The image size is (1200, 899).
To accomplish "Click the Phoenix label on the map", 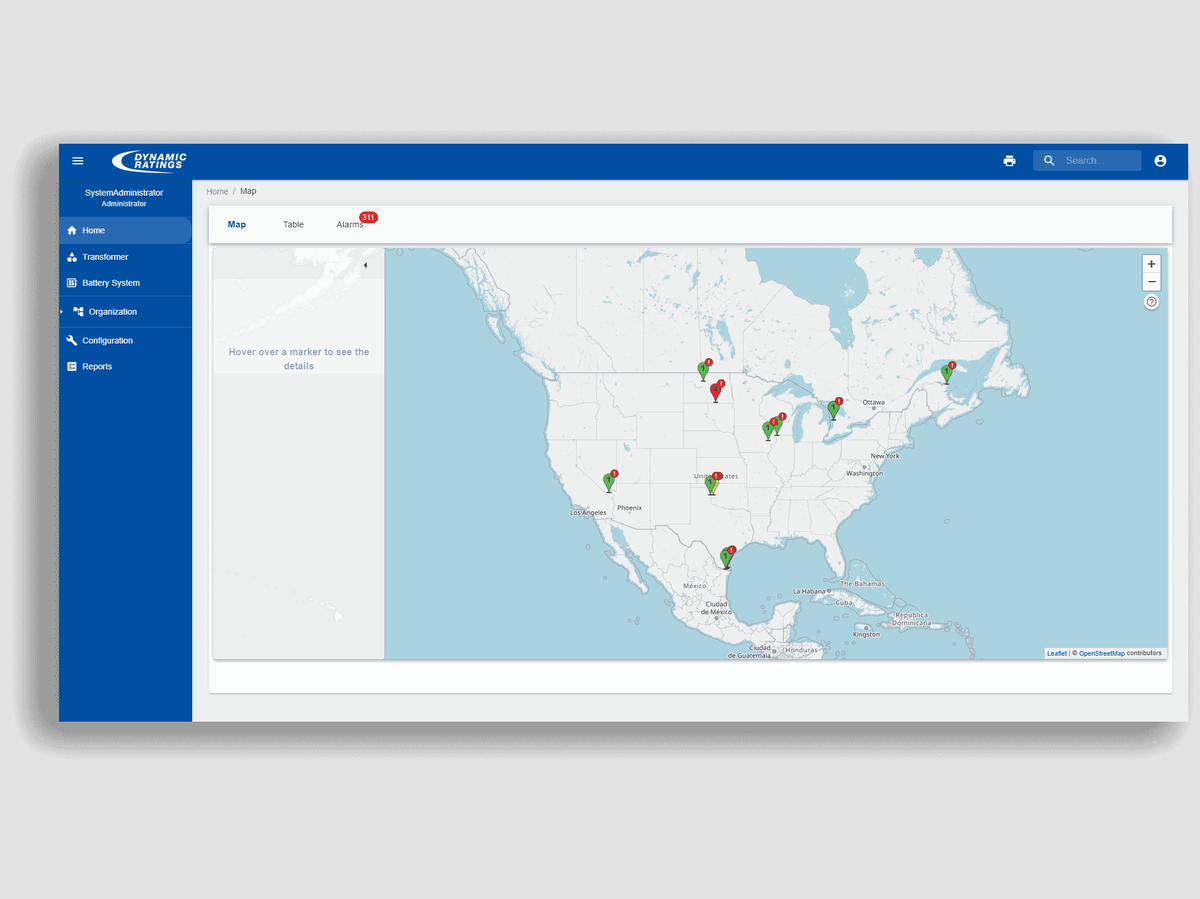I will [629, 508].
